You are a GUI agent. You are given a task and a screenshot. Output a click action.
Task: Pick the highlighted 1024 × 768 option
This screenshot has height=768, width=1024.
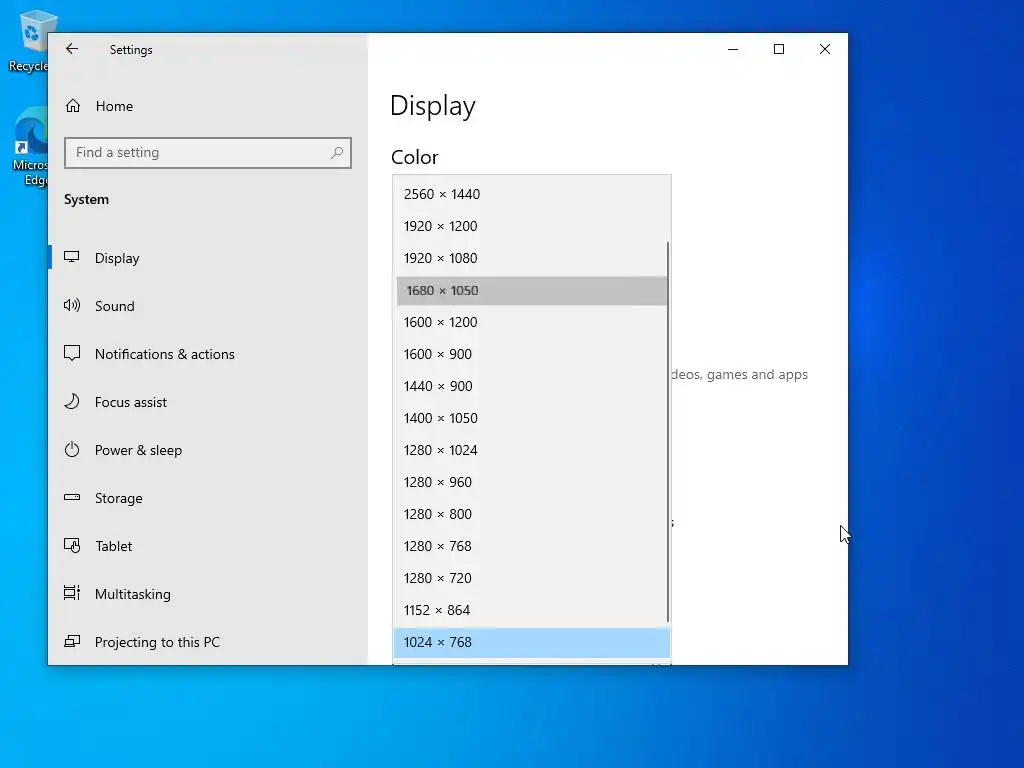pos(532,643)
